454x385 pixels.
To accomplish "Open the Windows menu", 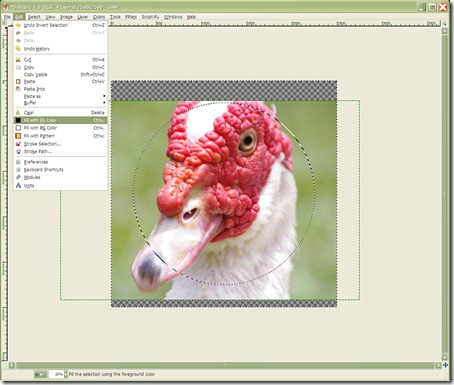I will pyautogui.click(x=173, y=17).
